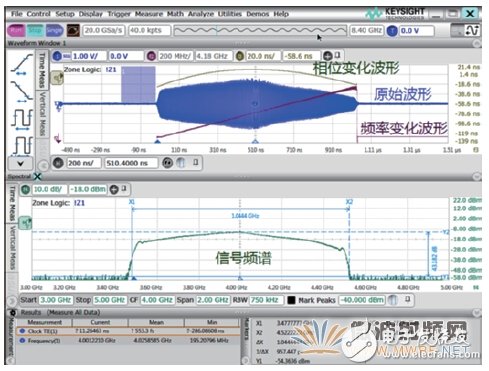Click the autoscale icon beside Single
The width and height of the screenshot is (489, 371).
73,30
